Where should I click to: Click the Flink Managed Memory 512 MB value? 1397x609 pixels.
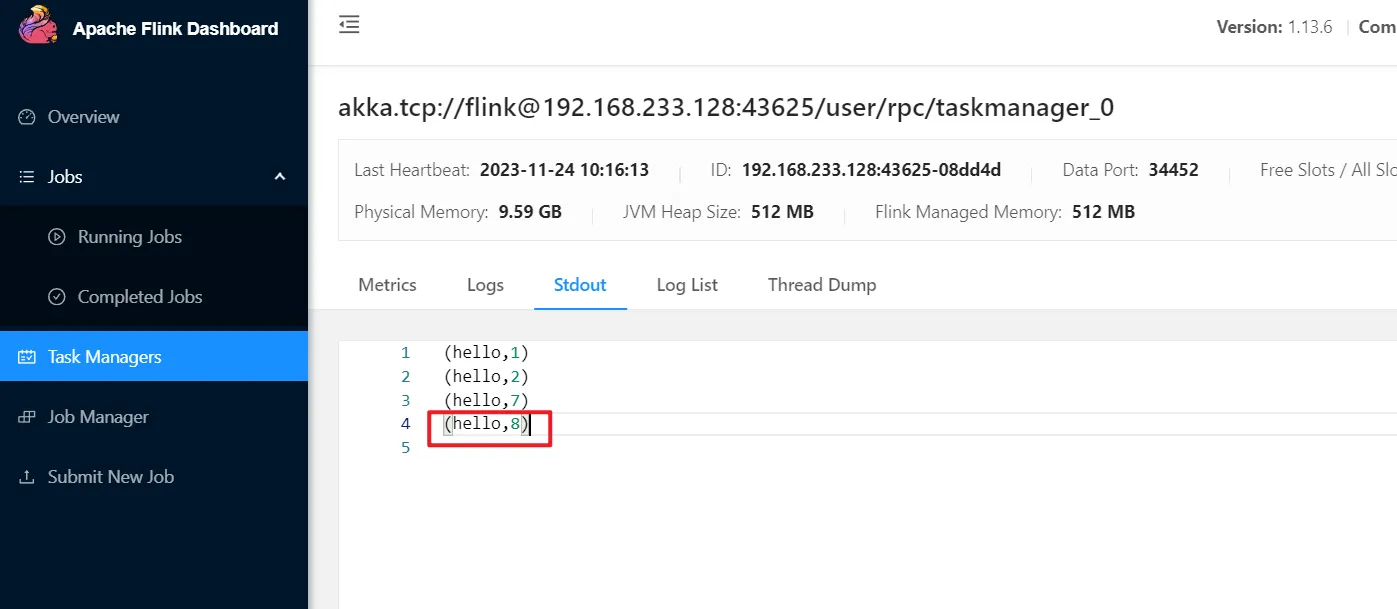tap(1103, 212)
